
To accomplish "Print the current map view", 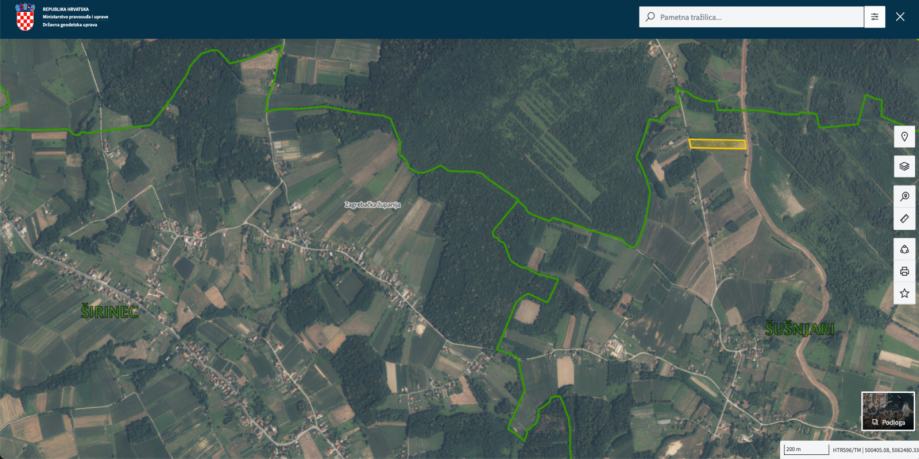I will pyautogui.click(x=904, y=271).
